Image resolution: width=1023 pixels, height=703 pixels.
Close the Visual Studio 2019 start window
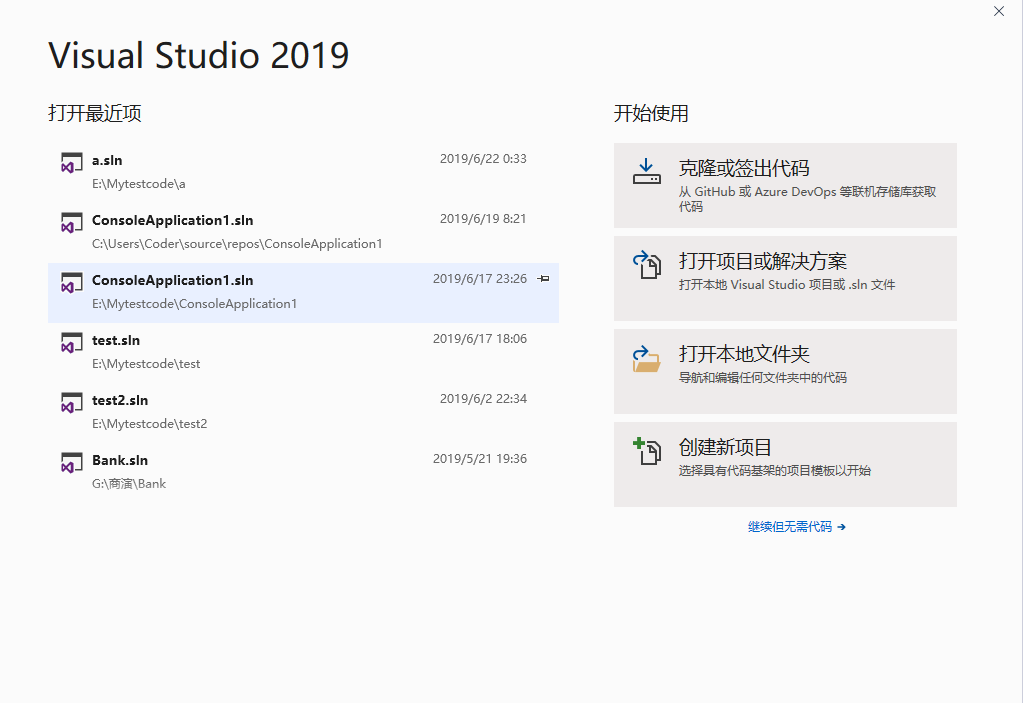(x=999, y=11)
